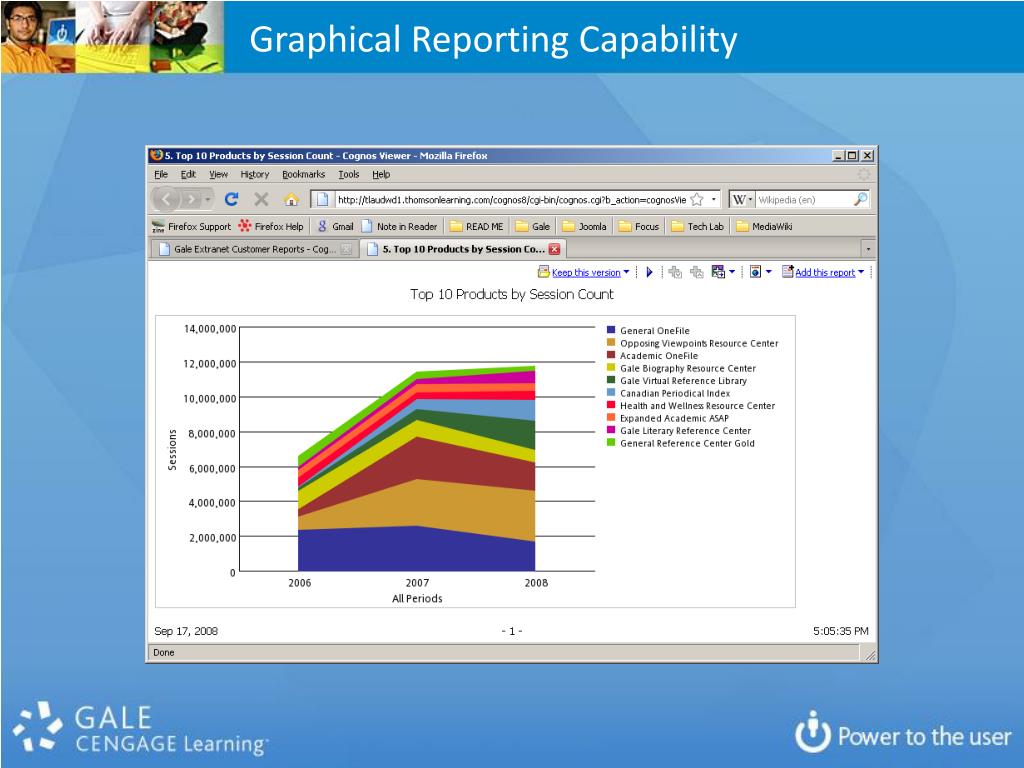The width and height of the screenshot is (1024, 768).
Task: Click the drill down icon
Action: [675, 272]
